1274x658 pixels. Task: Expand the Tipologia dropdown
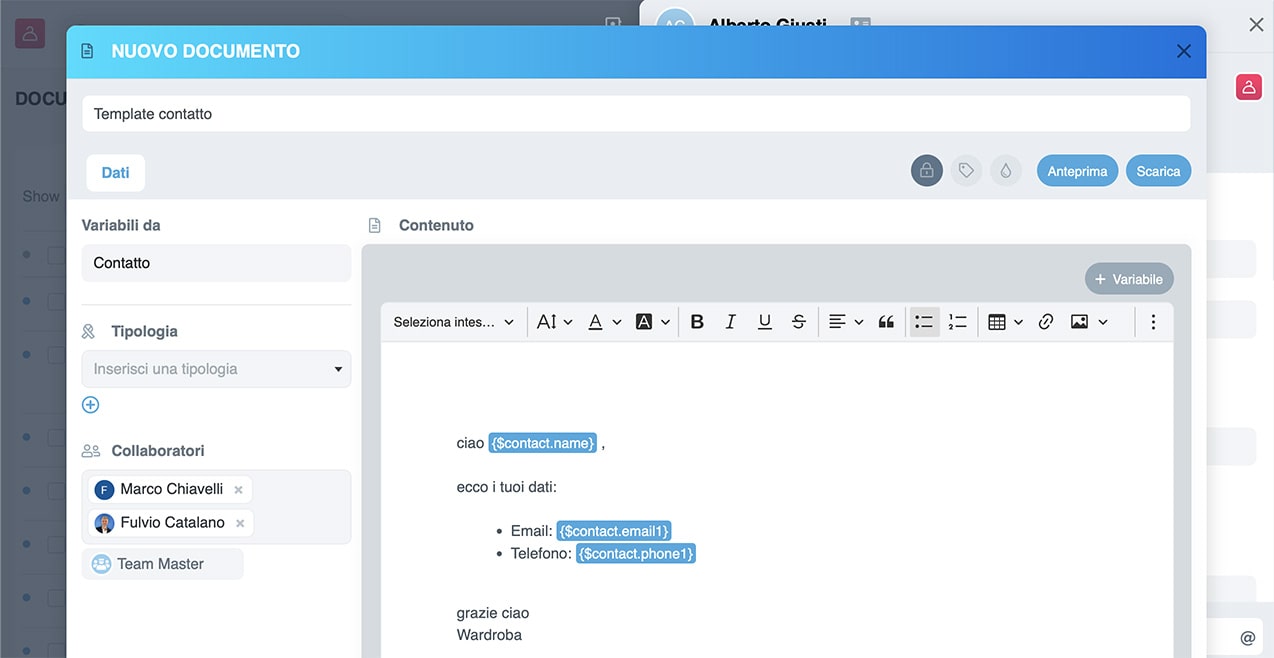pyautogui.click(x=216, y=369)
